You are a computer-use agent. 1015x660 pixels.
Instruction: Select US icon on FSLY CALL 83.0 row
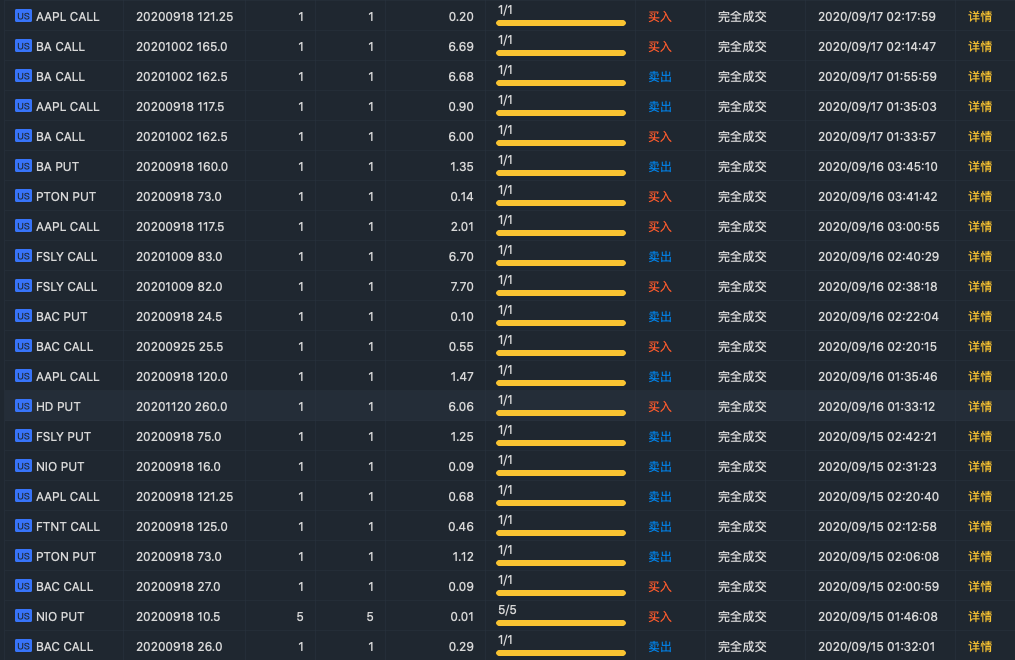(23, 256)
